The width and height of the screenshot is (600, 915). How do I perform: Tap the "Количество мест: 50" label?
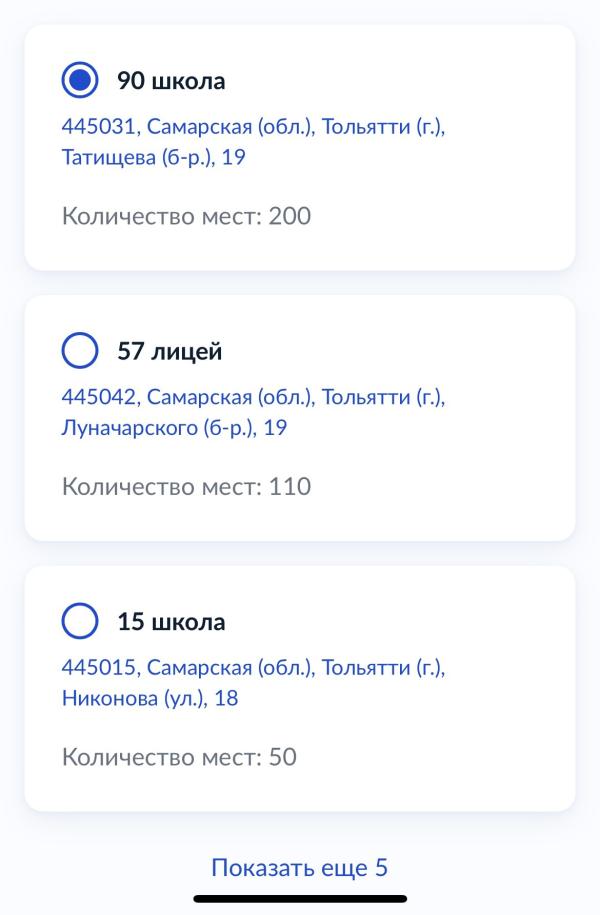point(179,757)
